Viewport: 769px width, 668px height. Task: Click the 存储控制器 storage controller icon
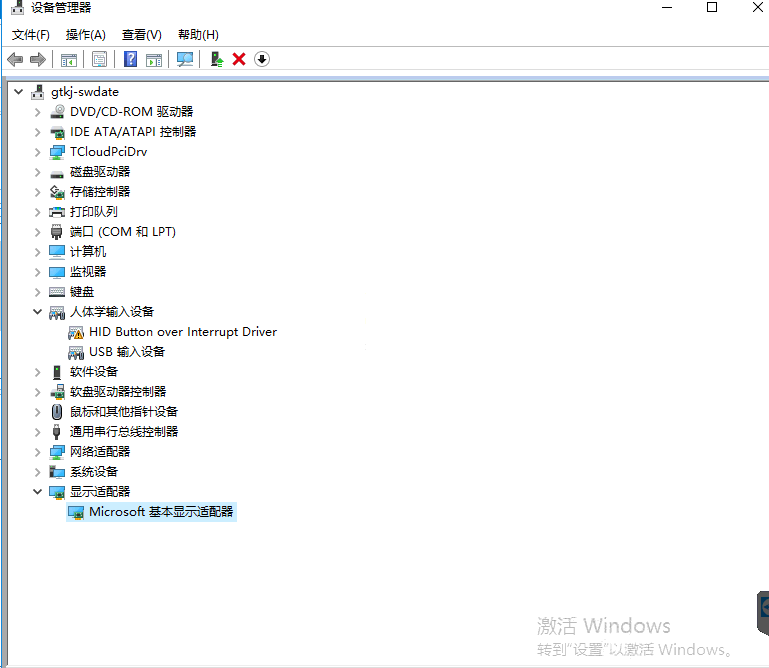point(57,192)
